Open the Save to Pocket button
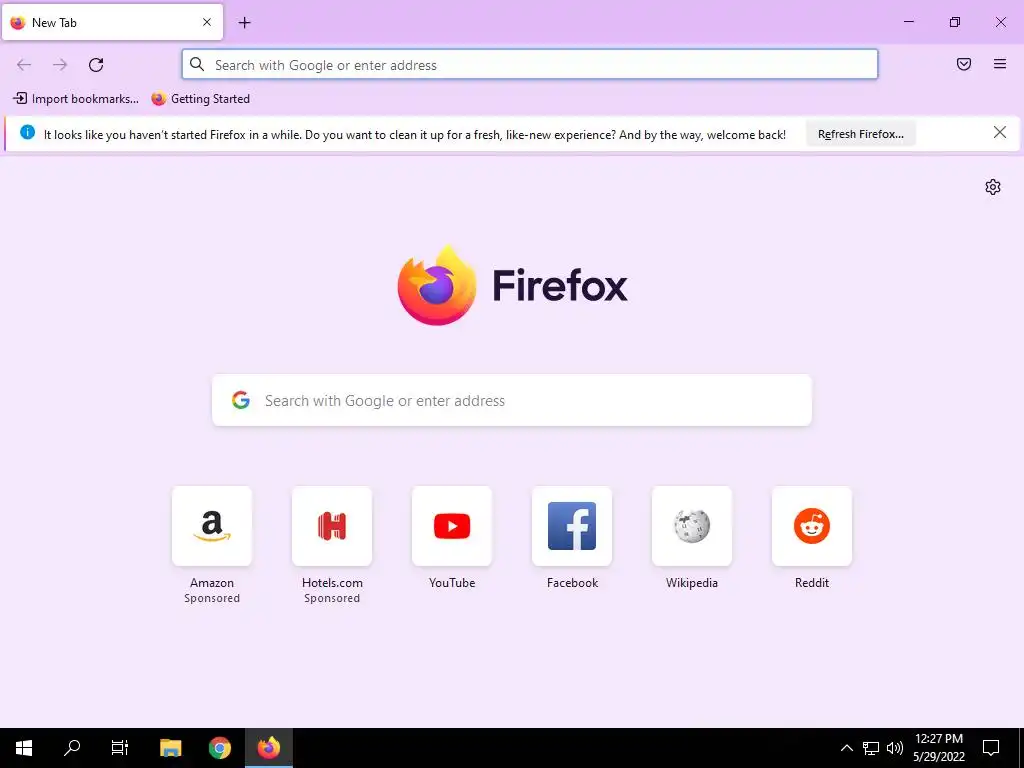1024x768 pixels. click(x=963, y=64)
